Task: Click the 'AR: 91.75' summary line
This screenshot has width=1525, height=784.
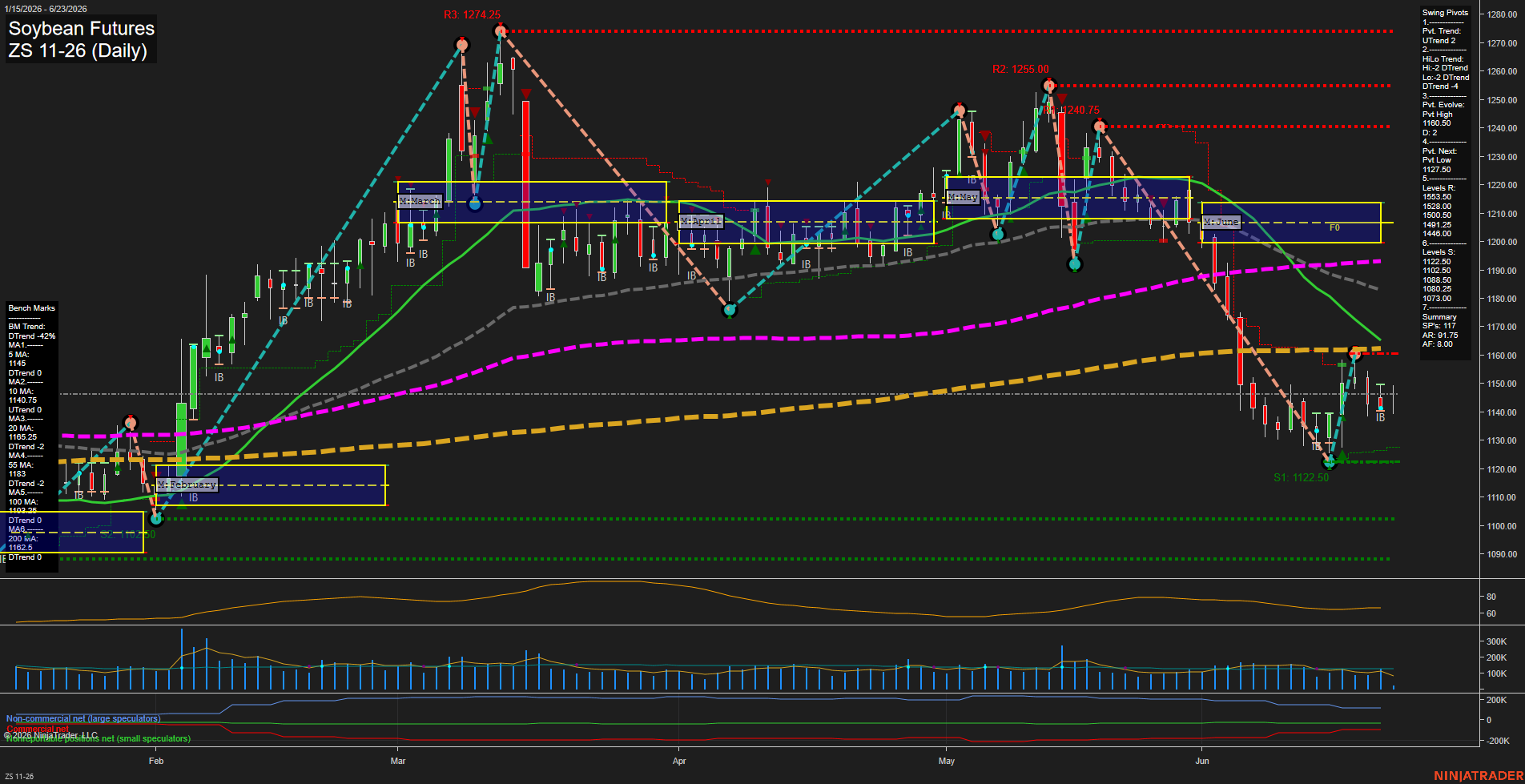Action: [x=1440, y=336]
